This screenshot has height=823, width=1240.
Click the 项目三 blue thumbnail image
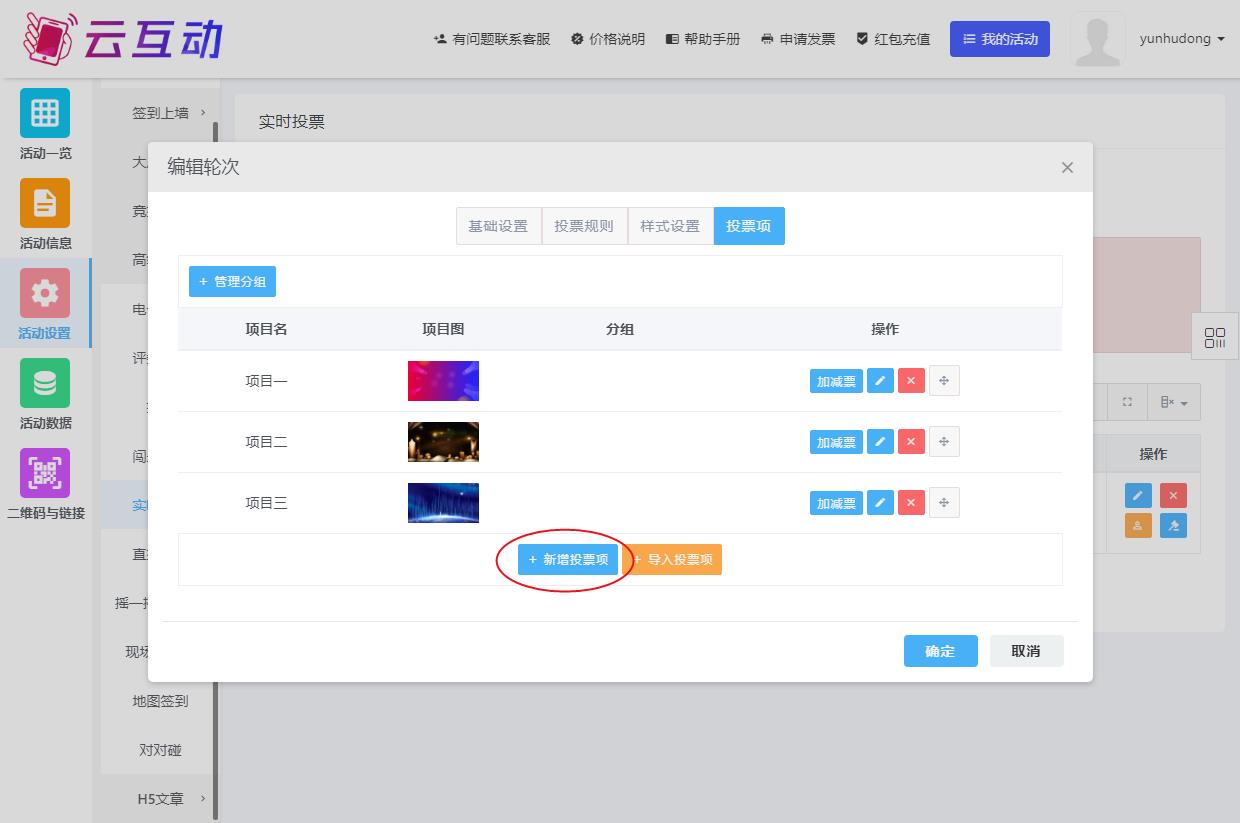pyautogui.click(x=443, y=503)
